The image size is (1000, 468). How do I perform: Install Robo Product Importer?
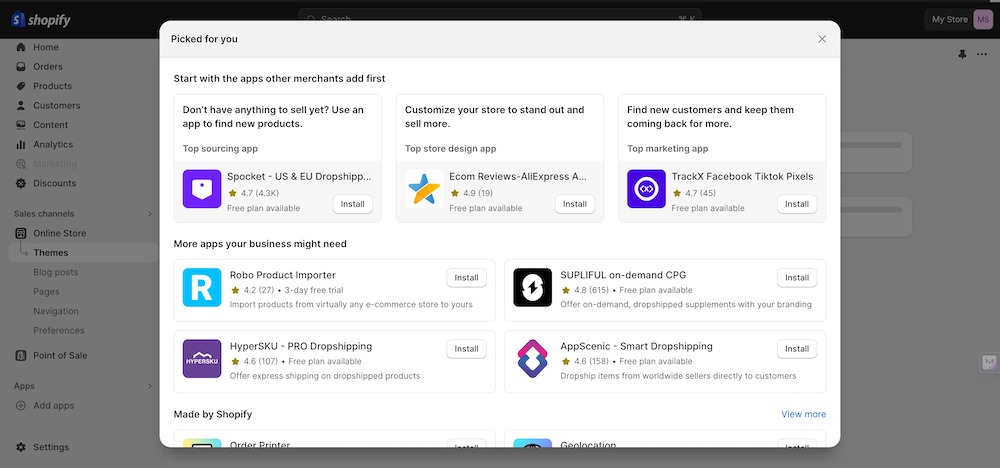pyautogui.click(x=466, y=277)
